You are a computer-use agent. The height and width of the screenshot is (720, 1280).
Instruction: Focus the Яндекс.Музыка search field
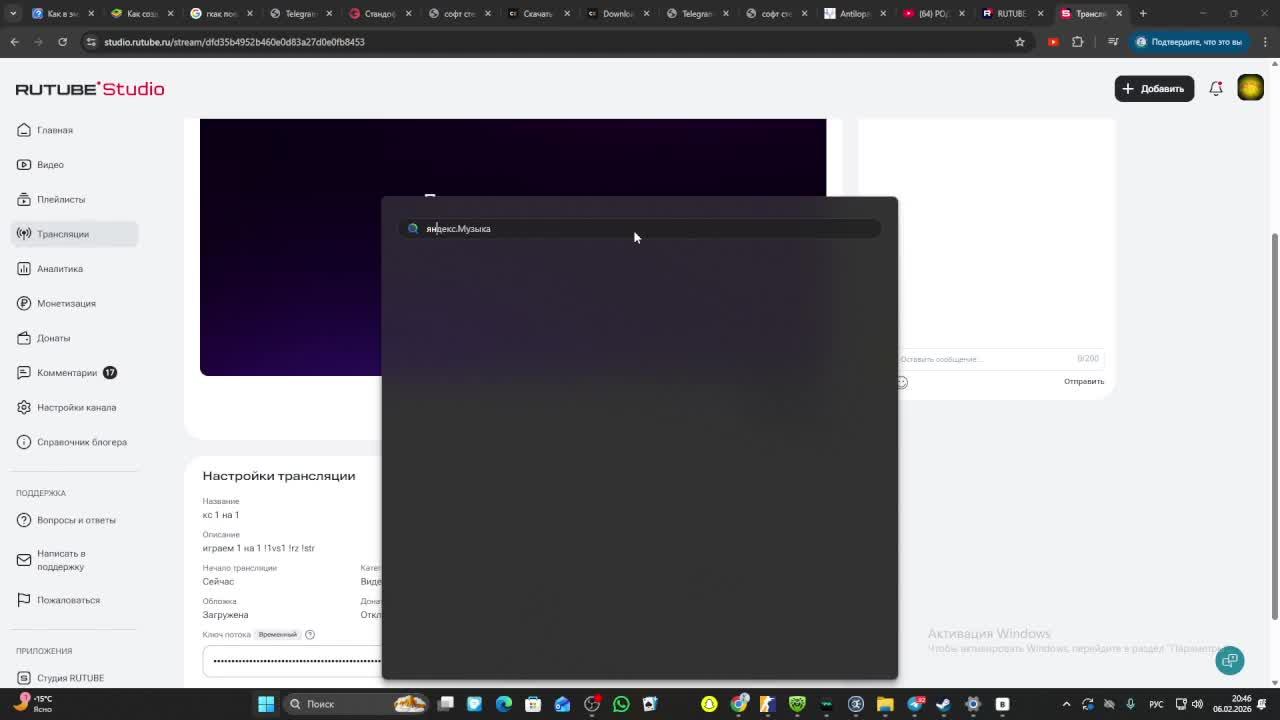point(640,229)
